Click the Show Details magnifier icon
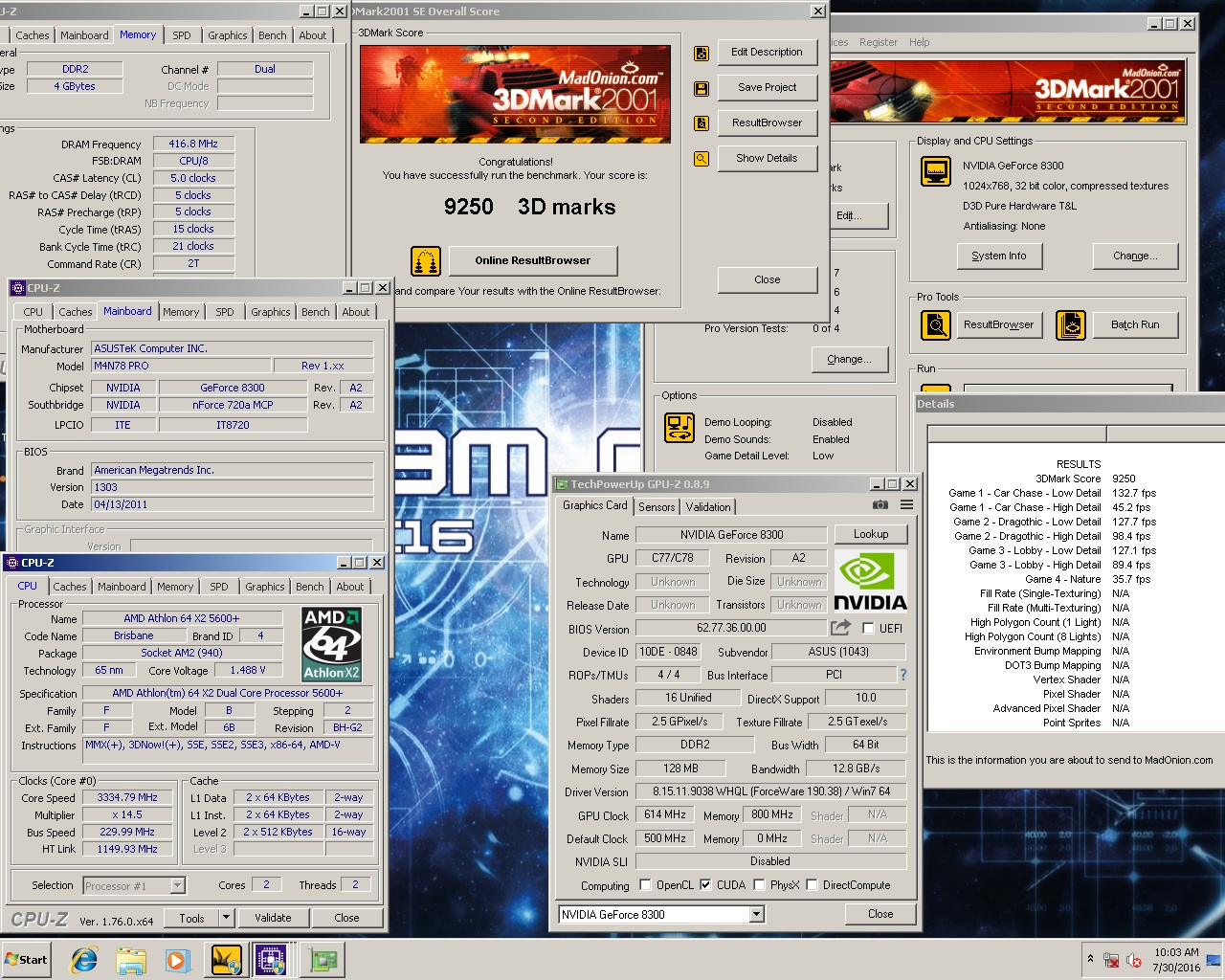The image size is (1225, 980). tap(702, 159)
